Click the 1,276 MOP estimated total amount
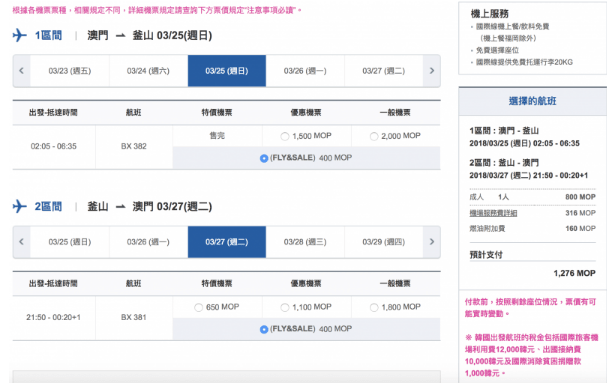Viewport: 607px width, 392px height. (x=574, y=273)
